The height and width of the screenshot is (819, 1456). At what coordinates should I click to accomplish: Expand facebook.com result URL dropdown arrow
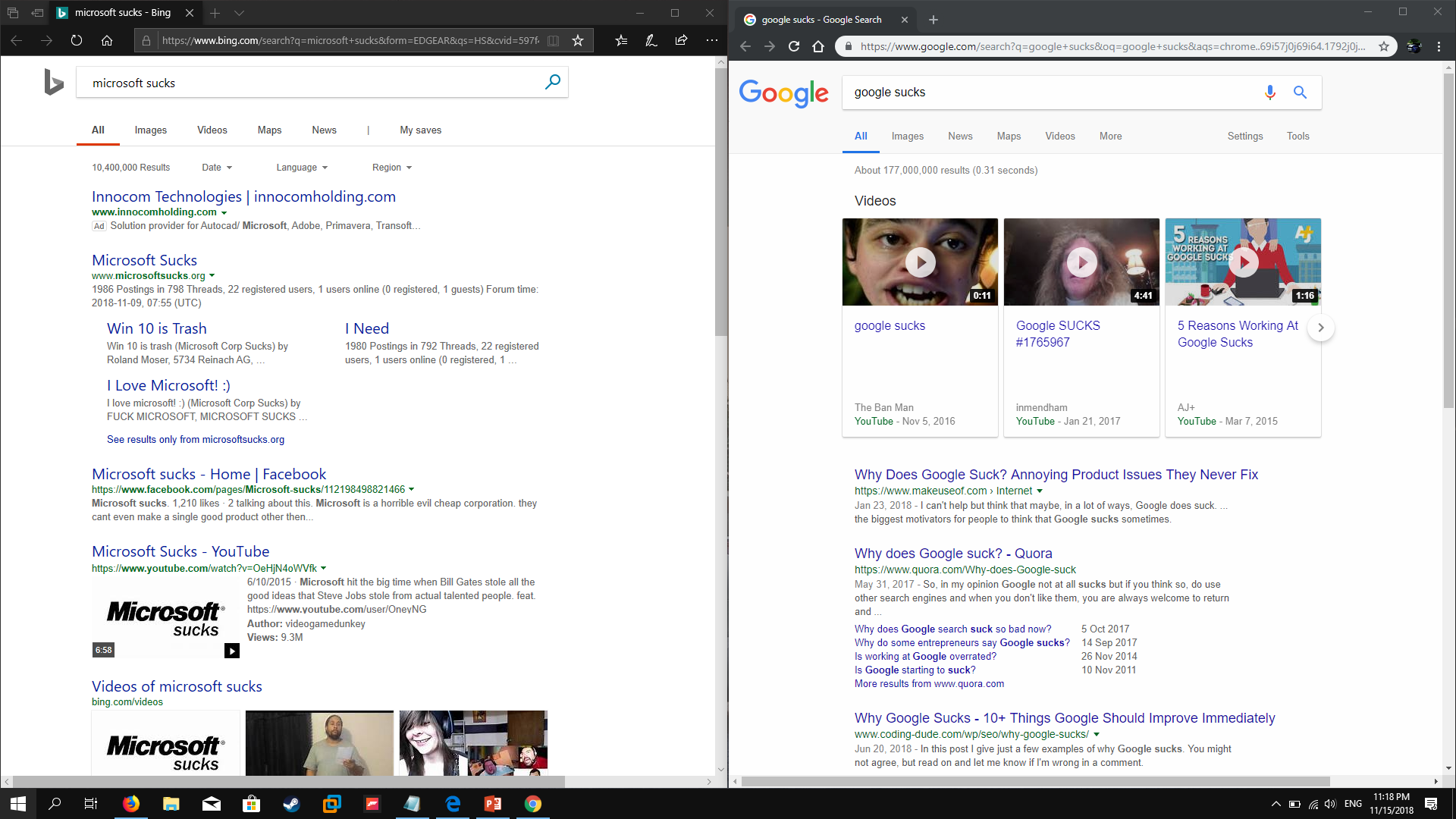pos(412,490)
